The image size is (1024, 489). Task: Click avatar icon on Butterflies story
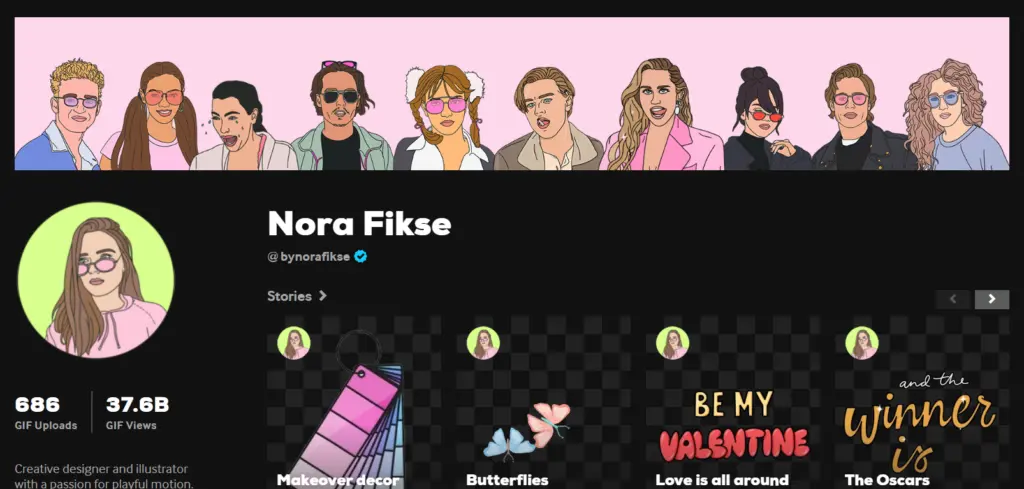483,343
